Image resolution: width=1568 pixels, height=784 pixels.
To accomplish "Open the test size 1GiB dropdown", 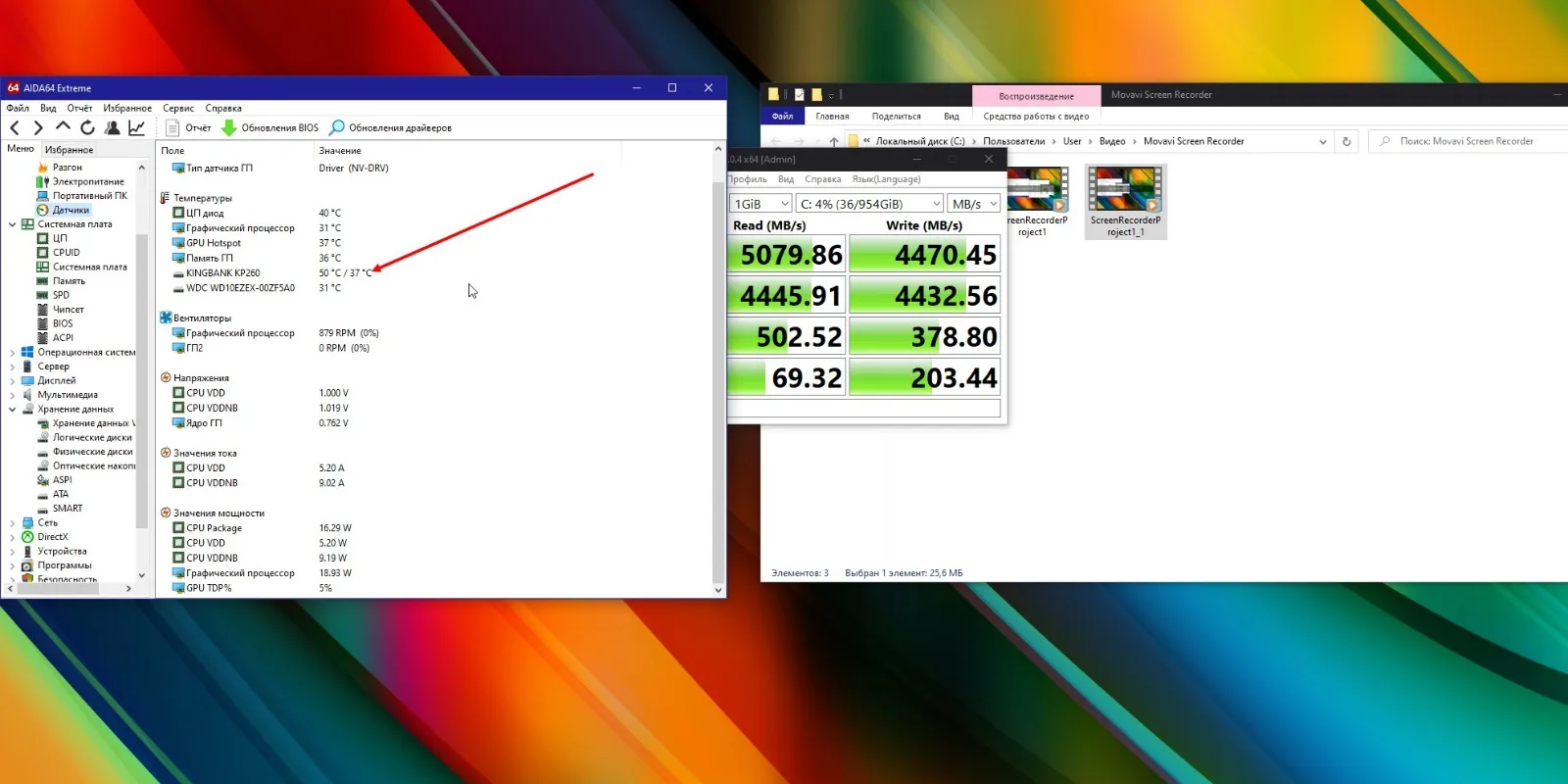I will coord(760,204).
